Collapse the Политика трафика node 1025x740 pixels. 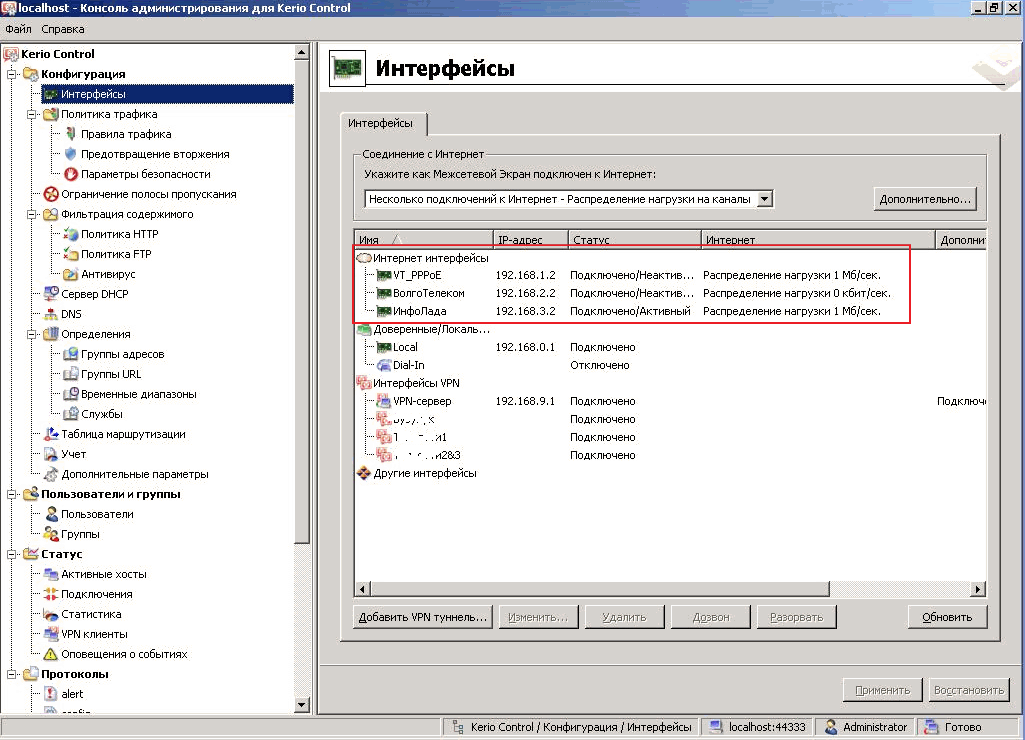pos(31,114)
